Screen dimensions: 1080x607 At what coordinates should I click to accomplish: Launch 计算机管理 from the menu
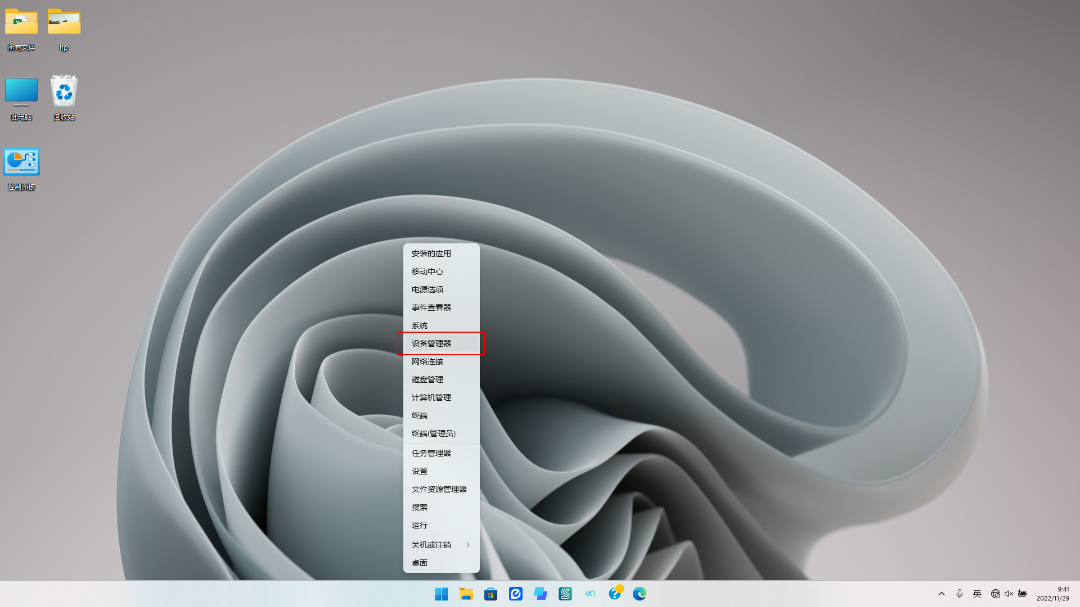pos(441,398)
